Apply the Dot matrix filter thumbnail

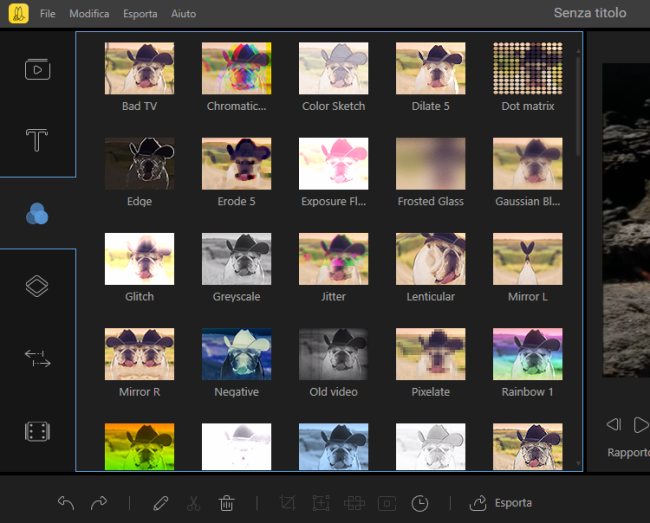pos(527,68)
